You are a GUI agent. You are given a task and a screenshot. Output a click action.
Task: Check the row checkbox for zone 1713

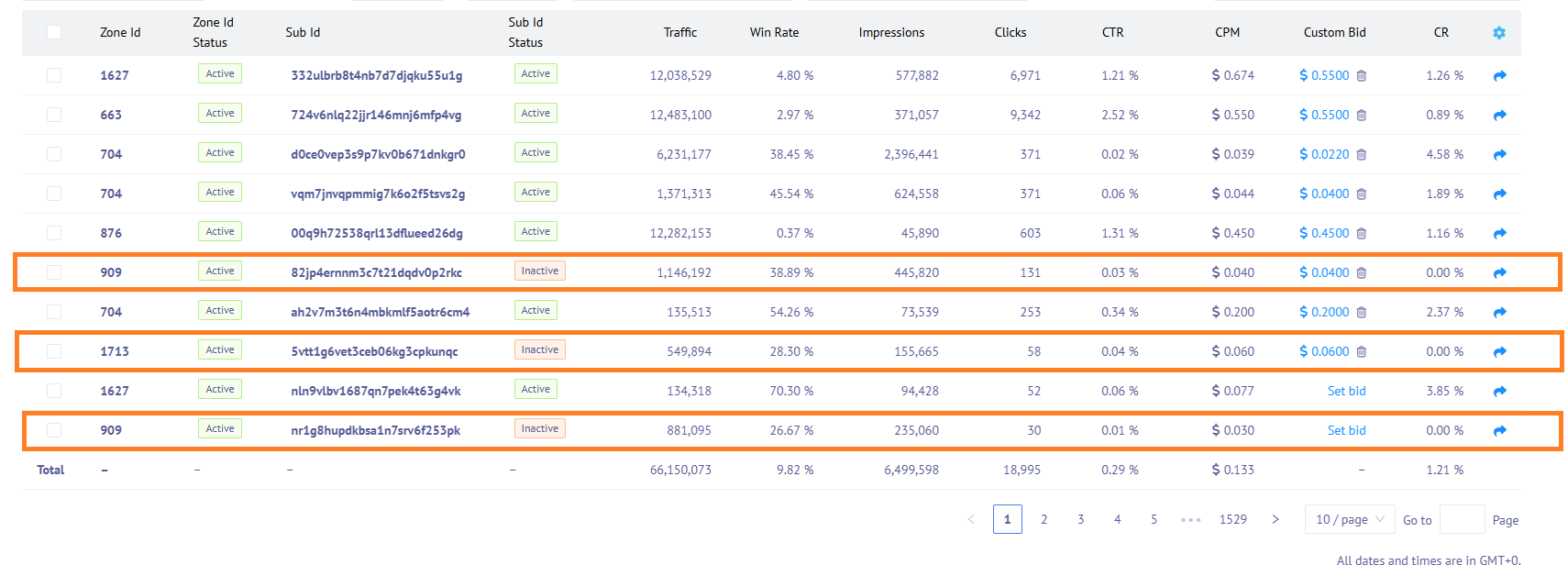point(54,351)
